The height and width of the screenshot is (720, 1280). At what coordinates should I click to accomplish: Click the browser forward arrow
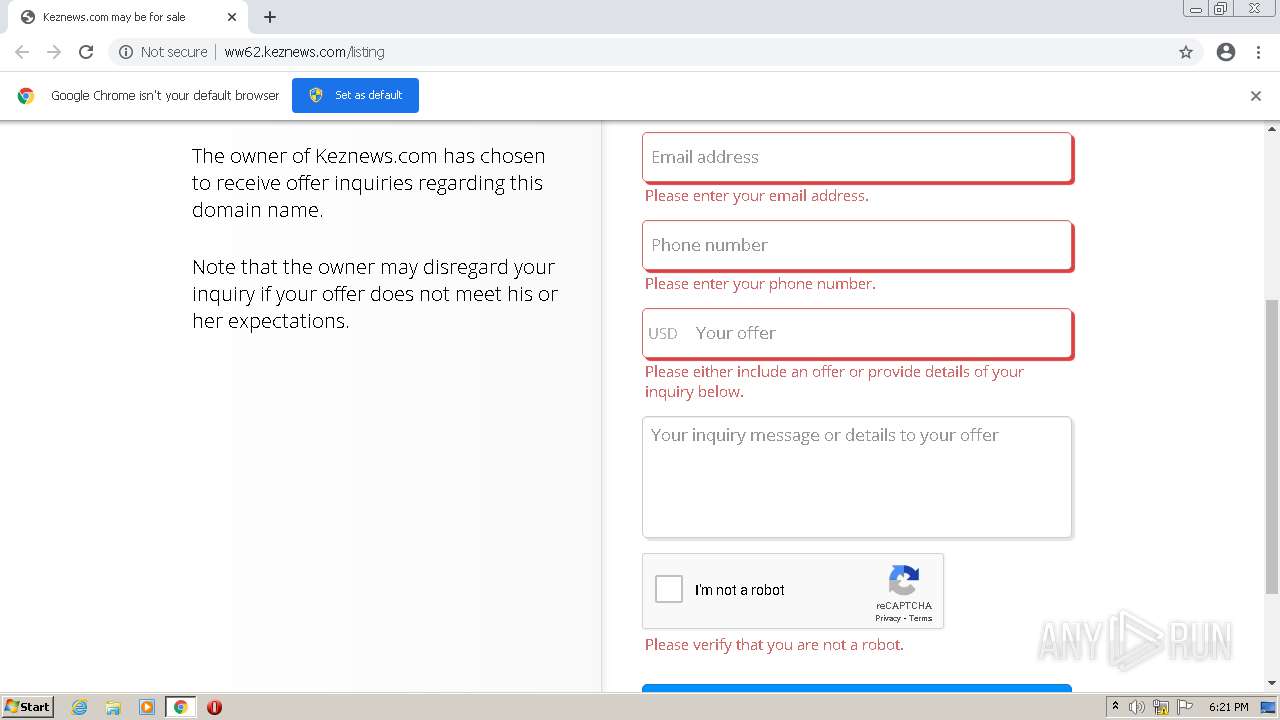coord(54,52)
